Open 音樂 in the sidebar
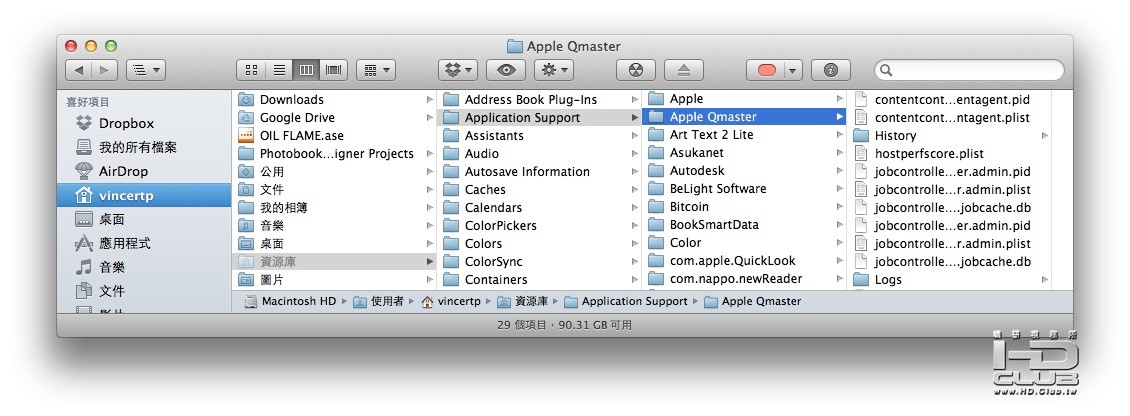Image resolution: width=1130 pixels, height=416 pixels. [x=144, y=267]
